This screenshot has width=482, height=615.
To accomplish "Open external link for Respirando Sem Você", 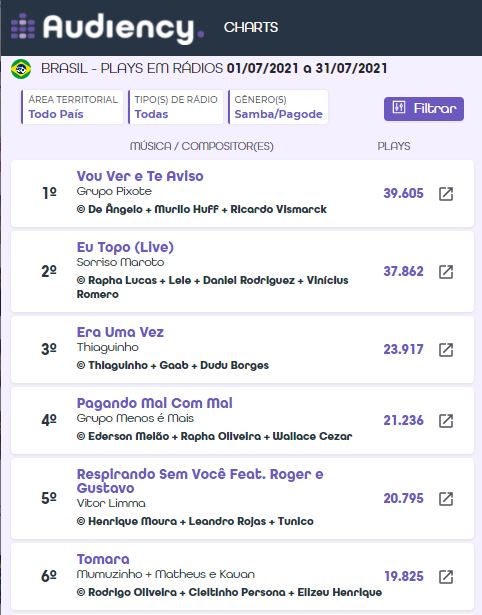I will 446,499.
